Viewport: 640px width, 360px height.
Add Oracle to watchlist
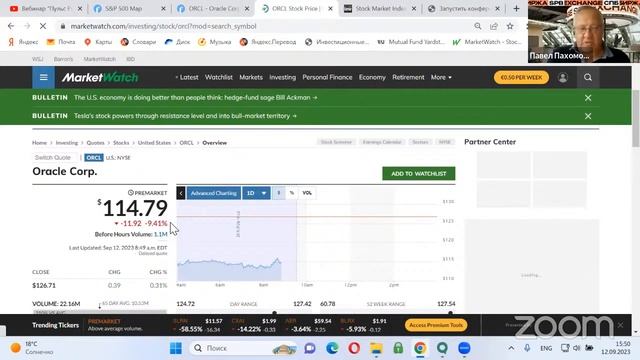(x=419, y=173)
